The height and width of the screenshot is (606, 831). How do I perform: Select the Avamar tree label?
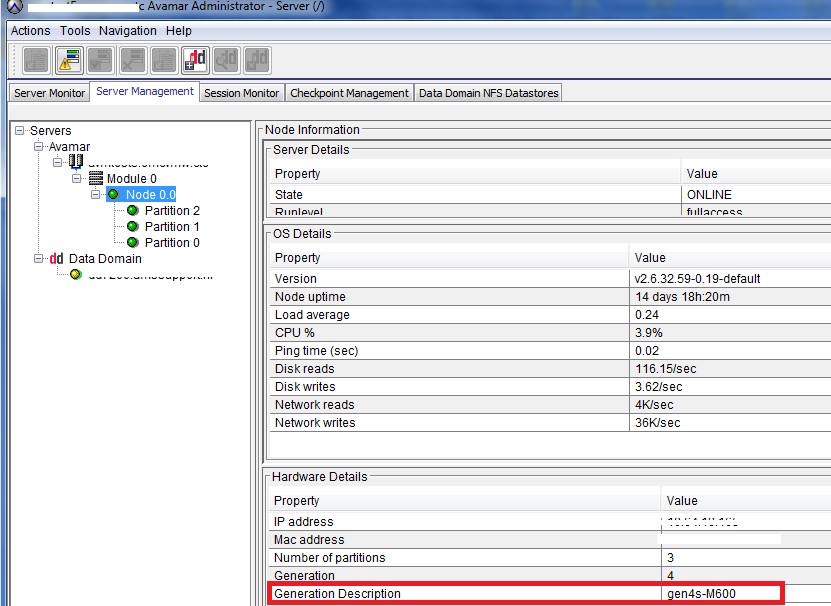coord(69,146)
